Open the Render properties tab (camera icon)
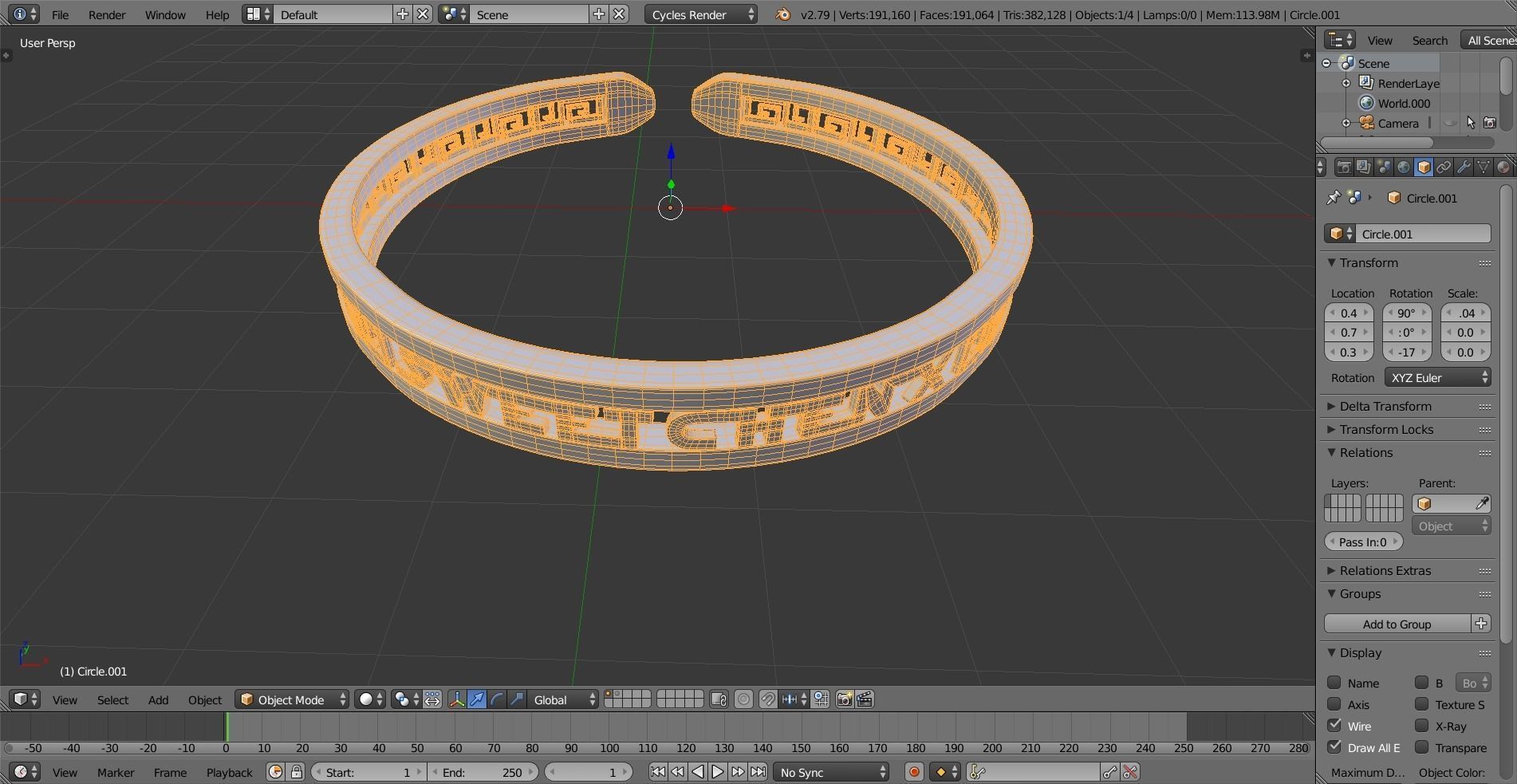This screenshot has width=1517, height=784. point(1345,167)
